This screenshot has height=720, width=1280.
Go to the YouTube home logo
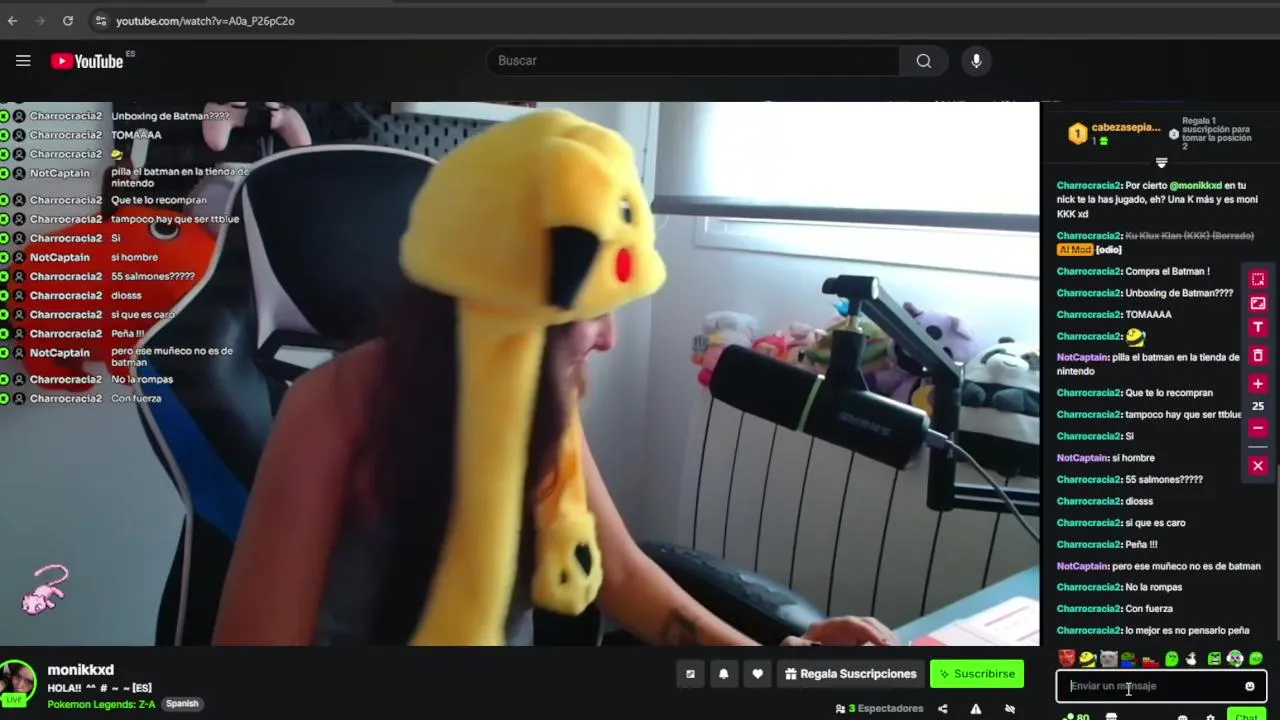coord(87,61)
